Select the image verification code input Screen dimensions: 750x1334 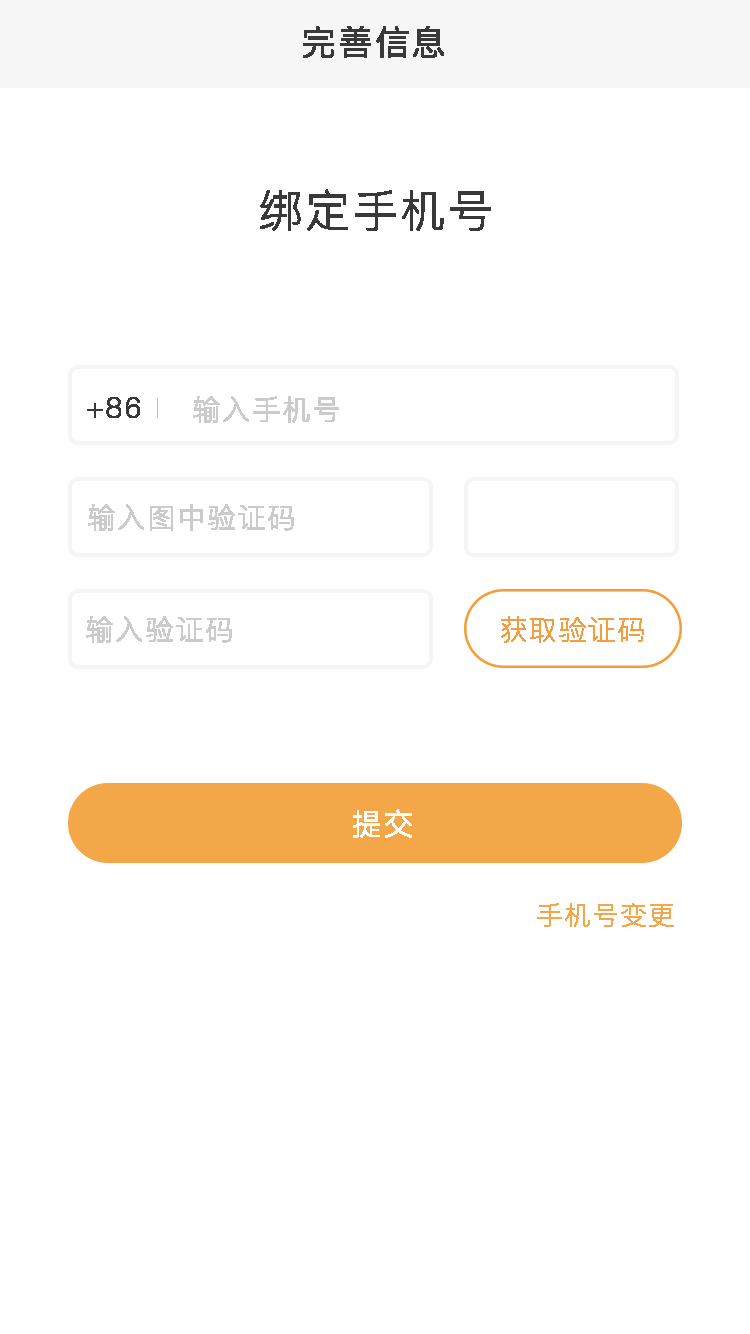[250, 517]
